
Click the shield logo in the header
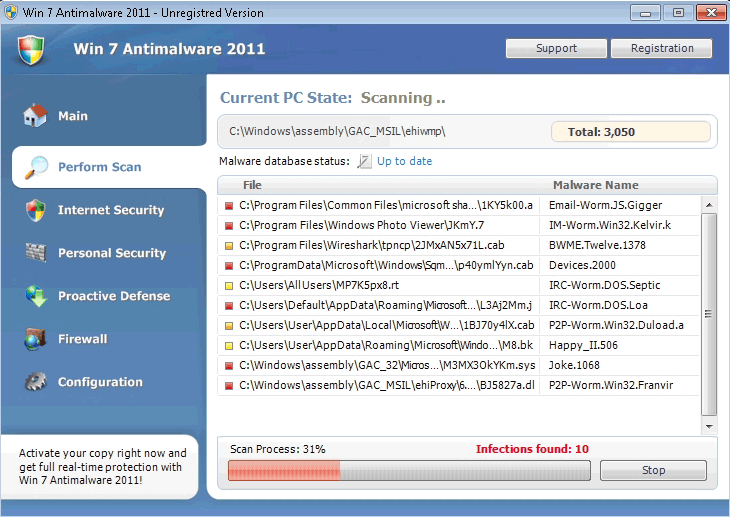pos(32,49)
